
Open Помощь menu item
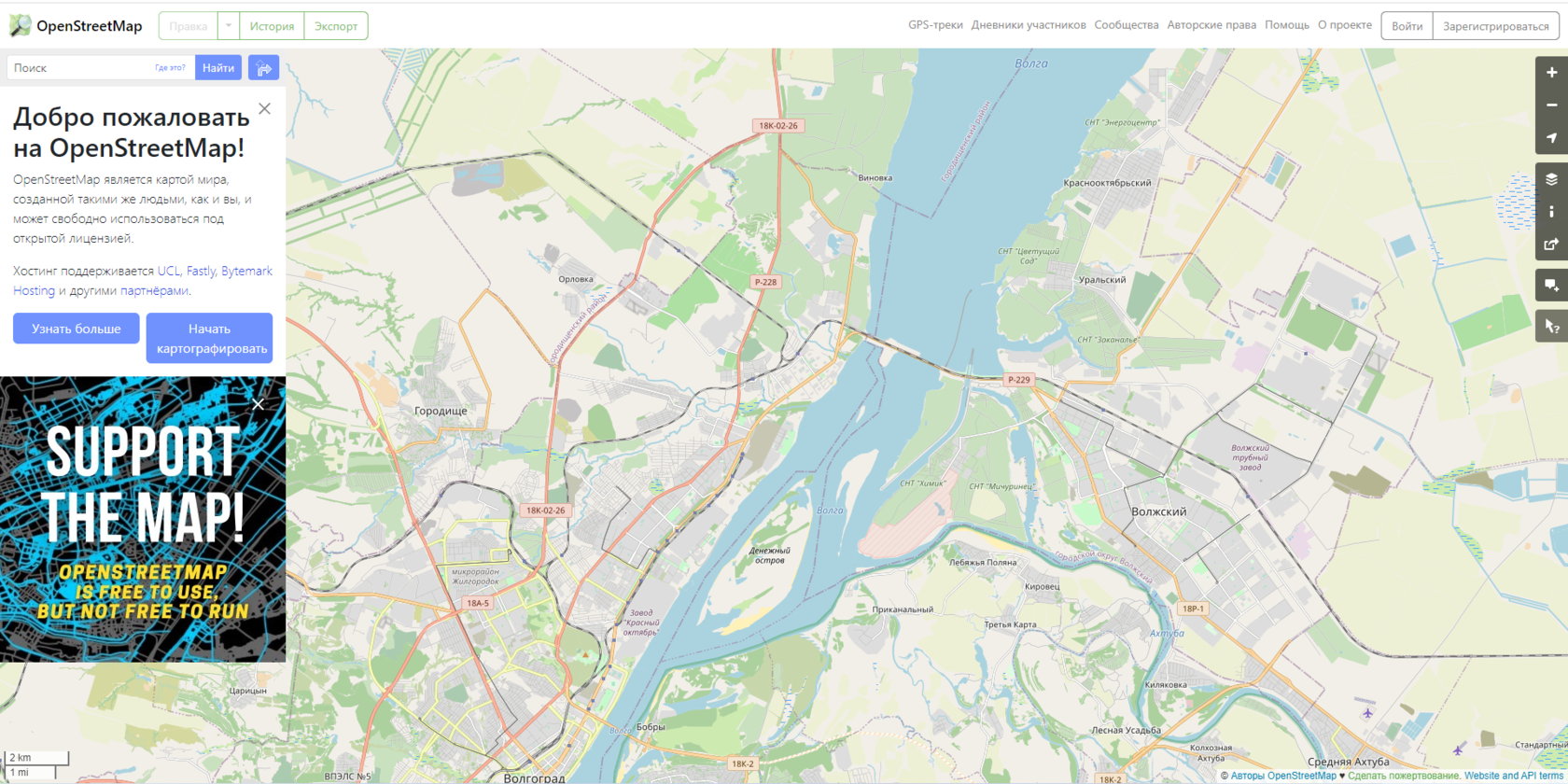click(1287, 25)
